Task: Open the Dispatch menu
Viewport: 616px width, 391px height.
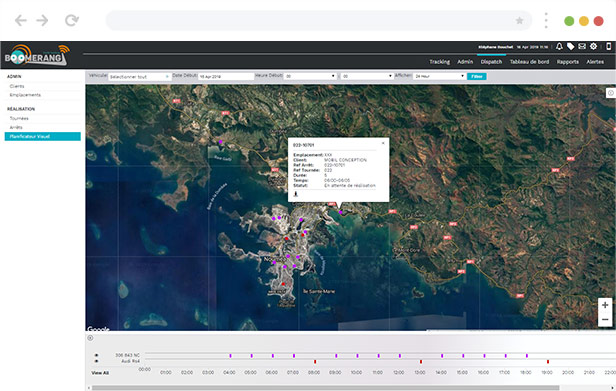Action: (x=491, y=62)
